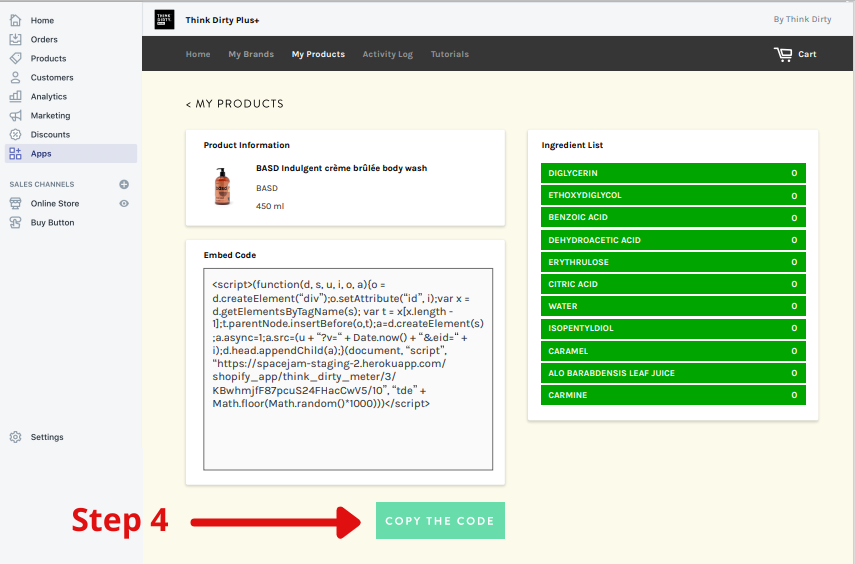This screenshot has width=855, height=564.
Task: Click the Orders inbox icon
Action: 15,39
